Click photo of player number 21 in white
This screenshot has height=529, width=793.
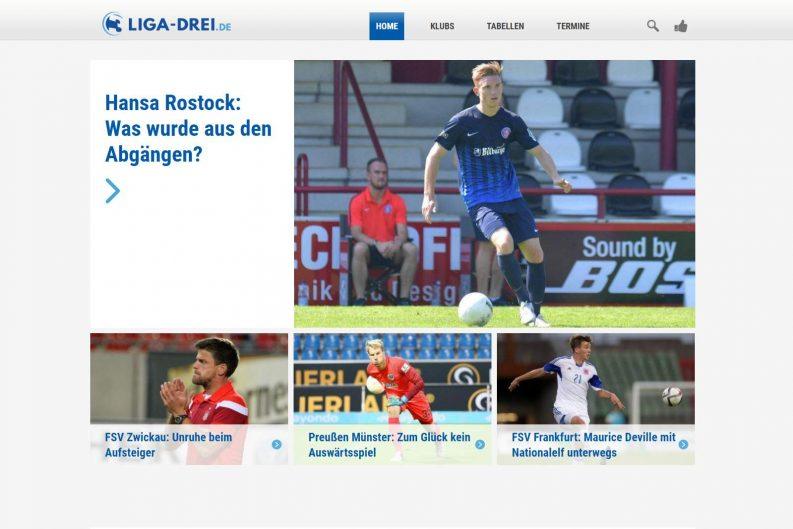click(x=596, y=378)
